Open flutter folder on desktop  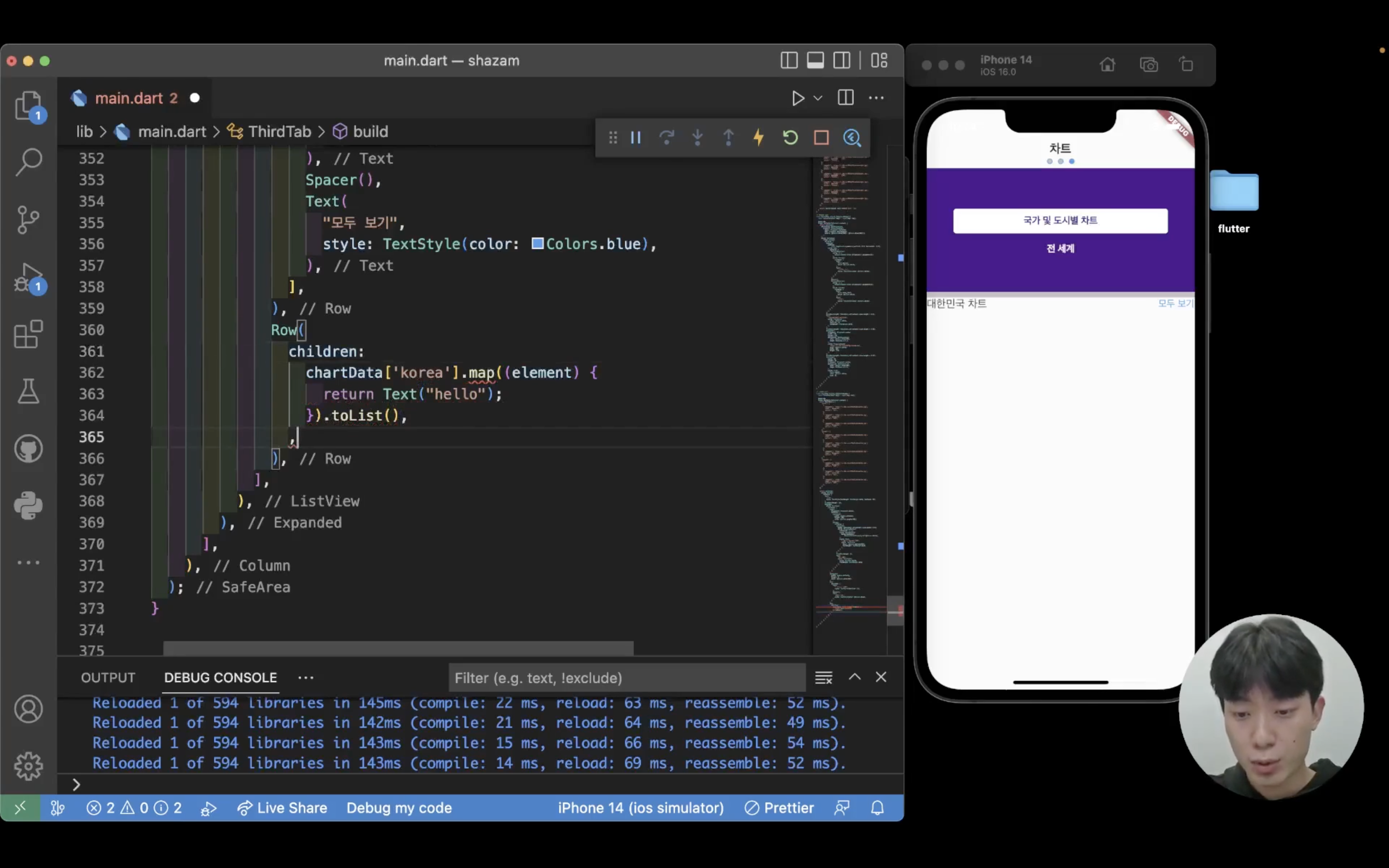point(1233,201)
